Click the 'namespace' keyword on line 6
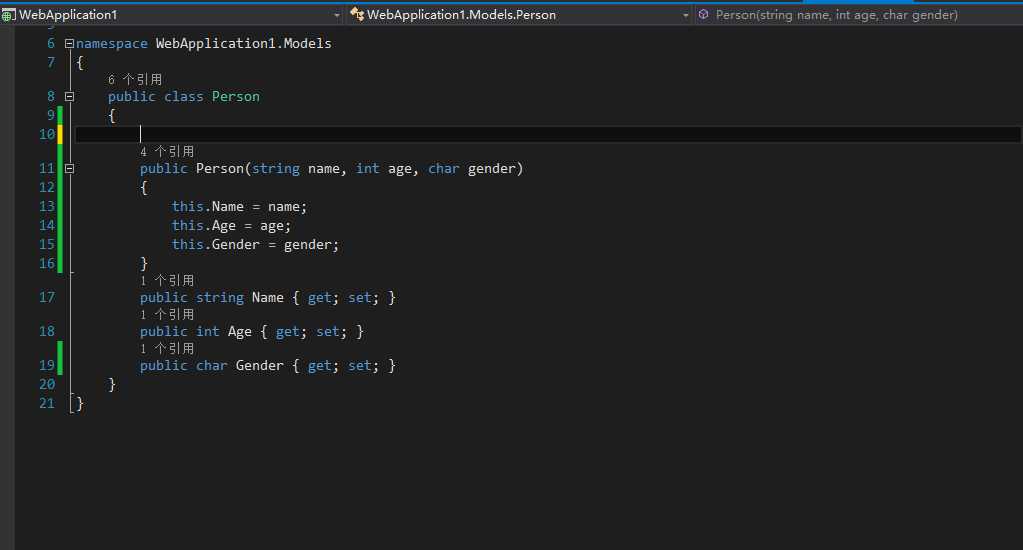 click(x=112, y=44)
